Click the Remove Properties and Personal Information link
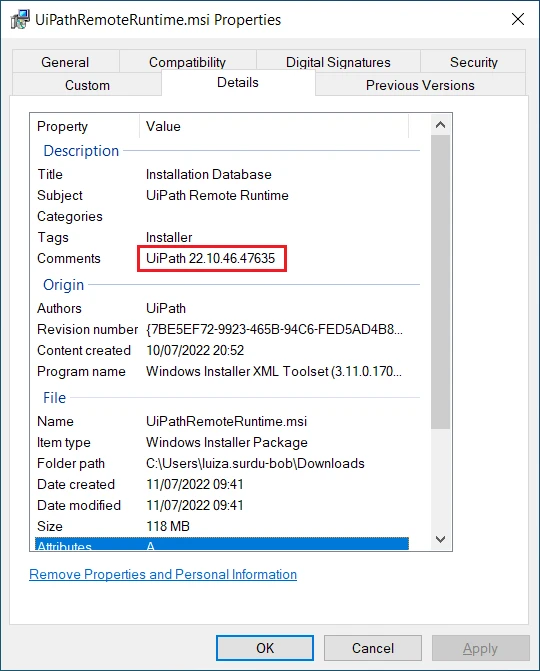The height and width of the screenshot is (671, 540). point(163,574)
